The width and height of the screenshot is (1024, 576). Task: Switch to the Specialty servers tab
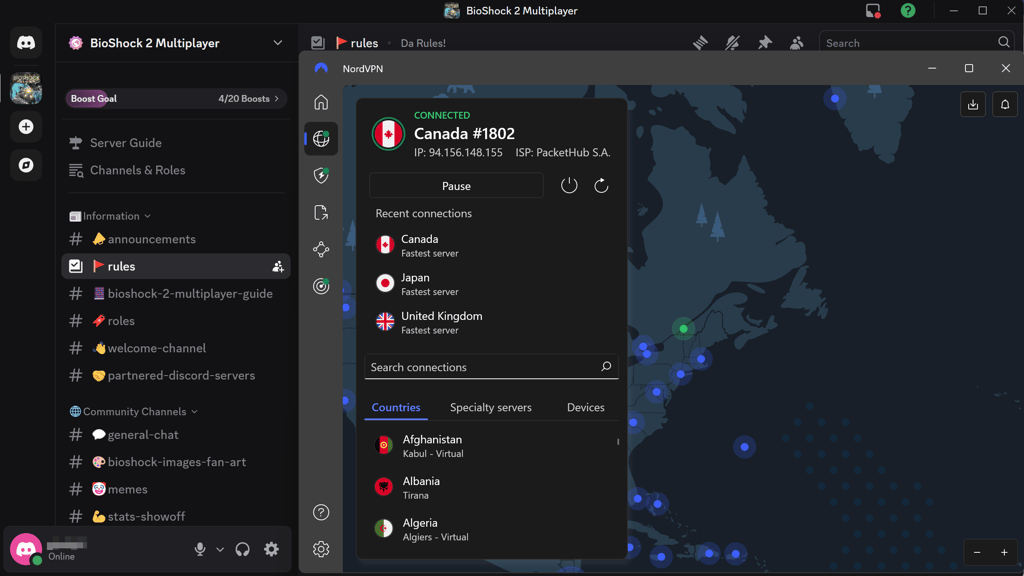click(x=490, y=408)
